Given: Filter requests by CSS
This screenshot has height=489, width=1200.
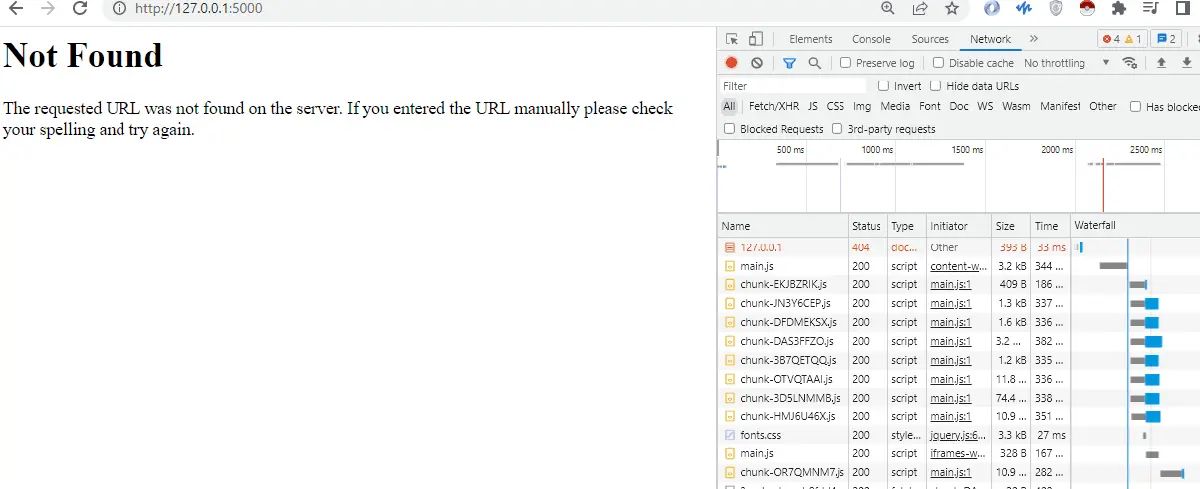Looking at the screenshot, I should point(835,106).
